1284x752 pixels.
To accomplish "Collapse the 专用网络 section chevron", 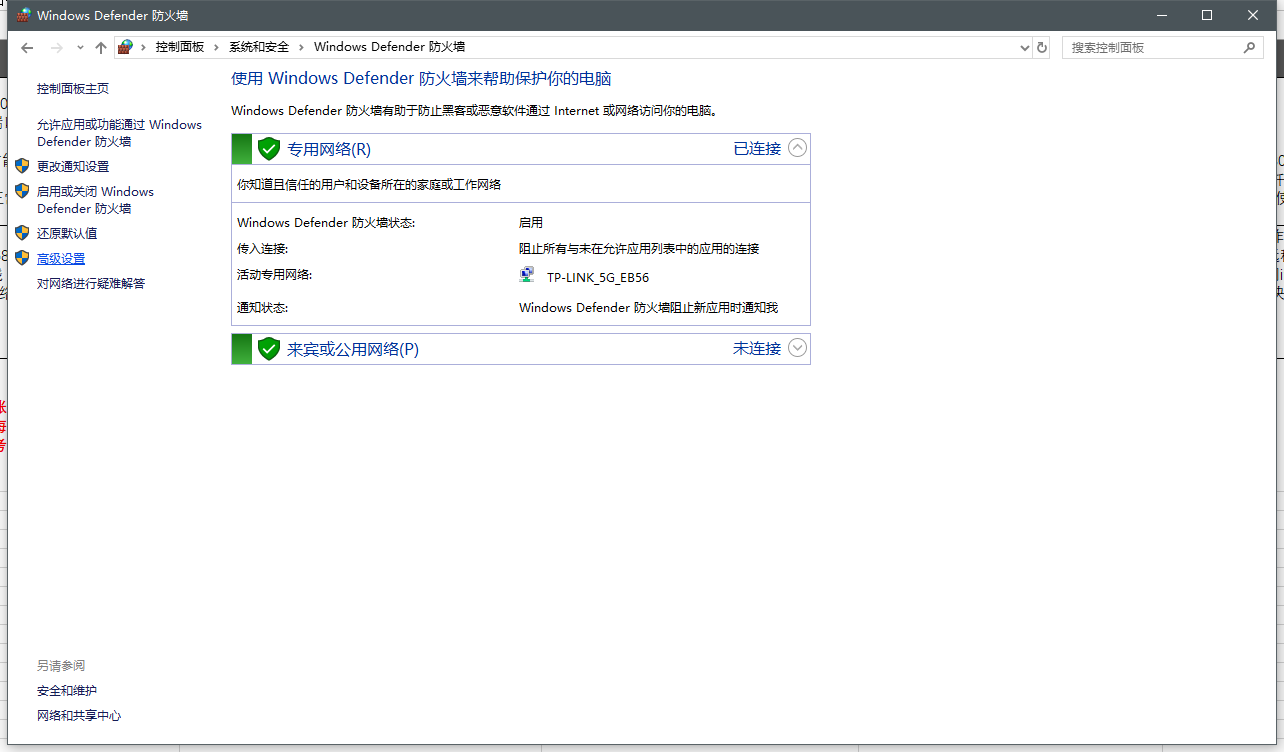I will point(797,148).
